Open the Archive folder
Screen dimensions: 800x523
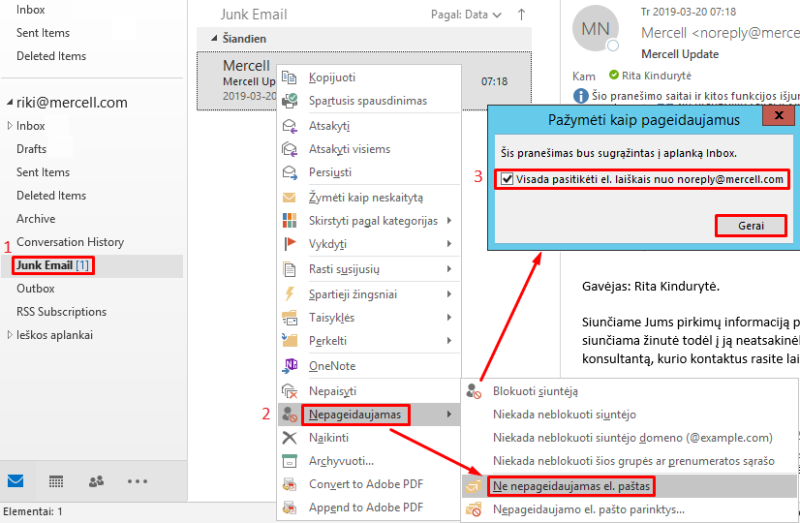click(36, 219)
